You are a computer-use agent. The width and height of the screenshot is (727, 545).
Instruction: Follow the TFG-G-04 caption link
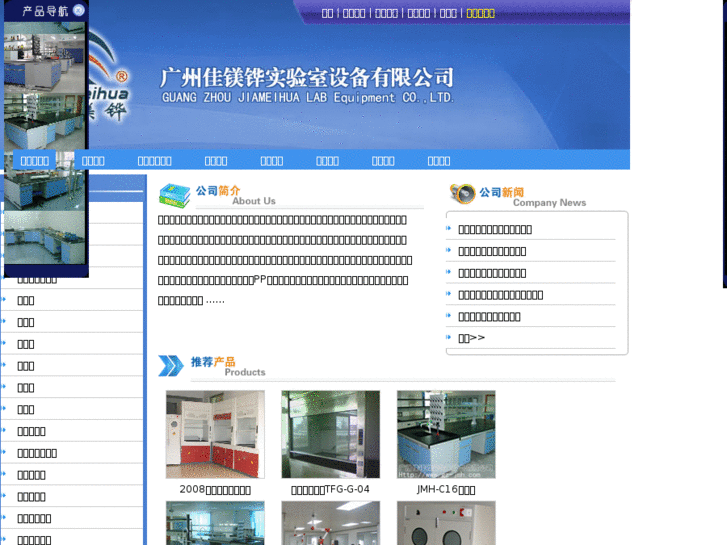330,490
